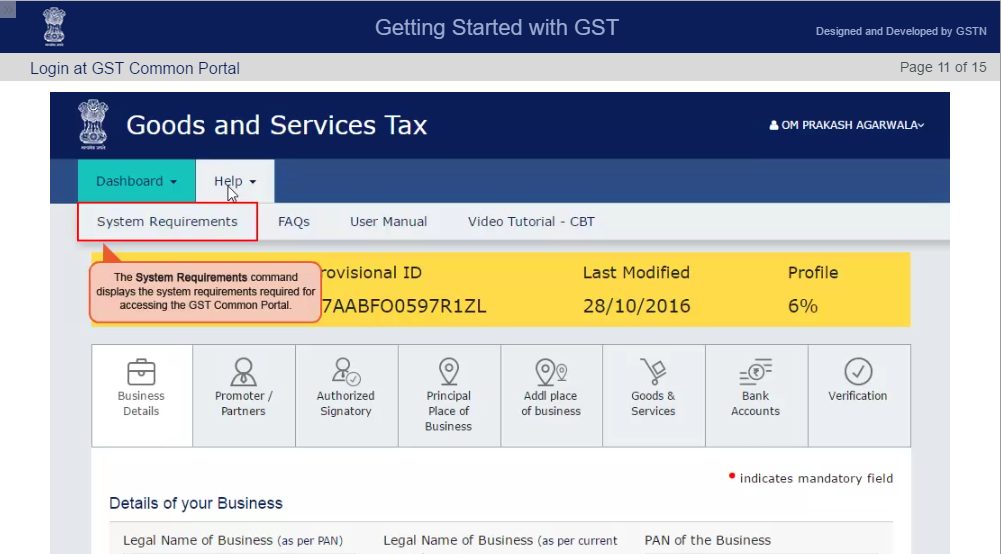Click the Business Details briefcase icon
1001x554 pixels.
coord(141,371)
